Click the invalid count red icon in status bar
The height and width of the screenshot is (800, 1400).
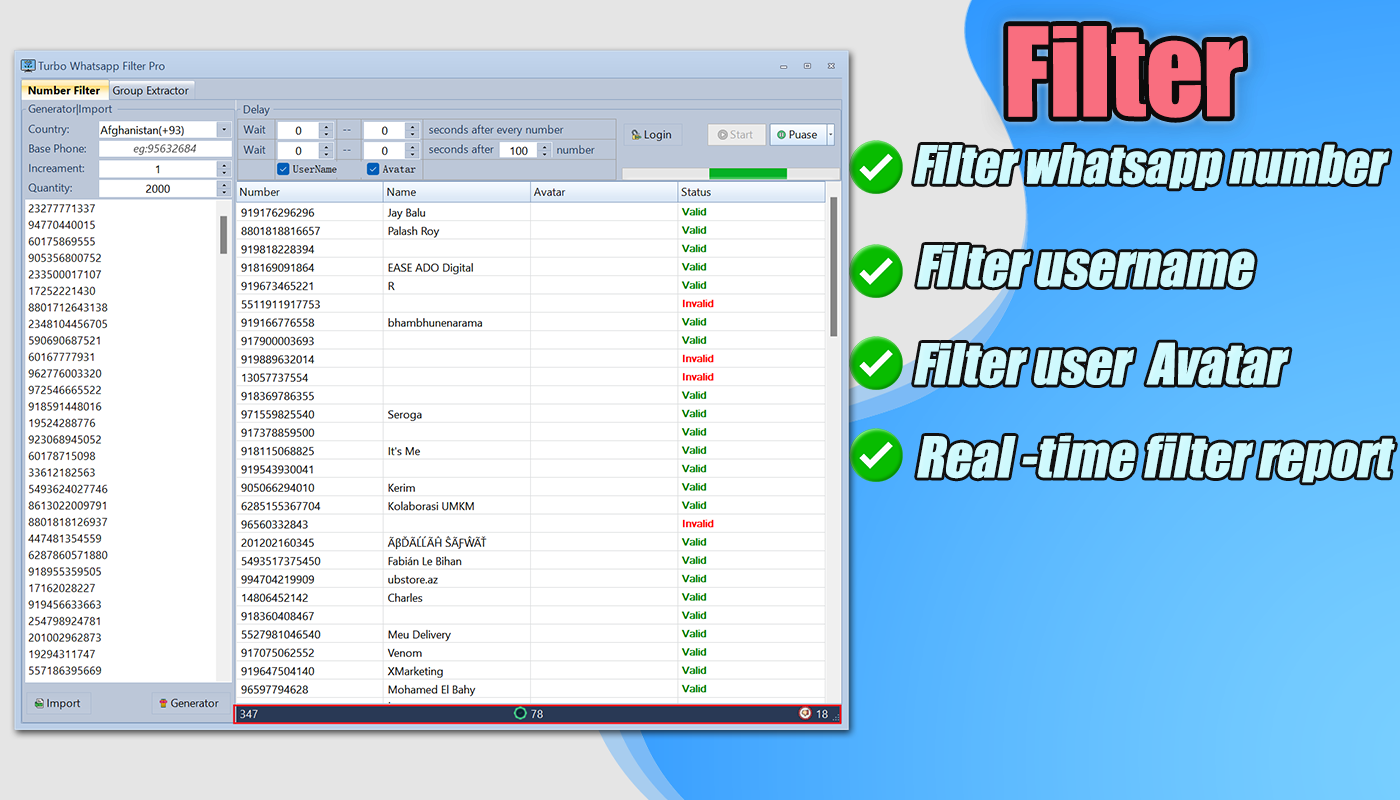[x=805, y=713]
